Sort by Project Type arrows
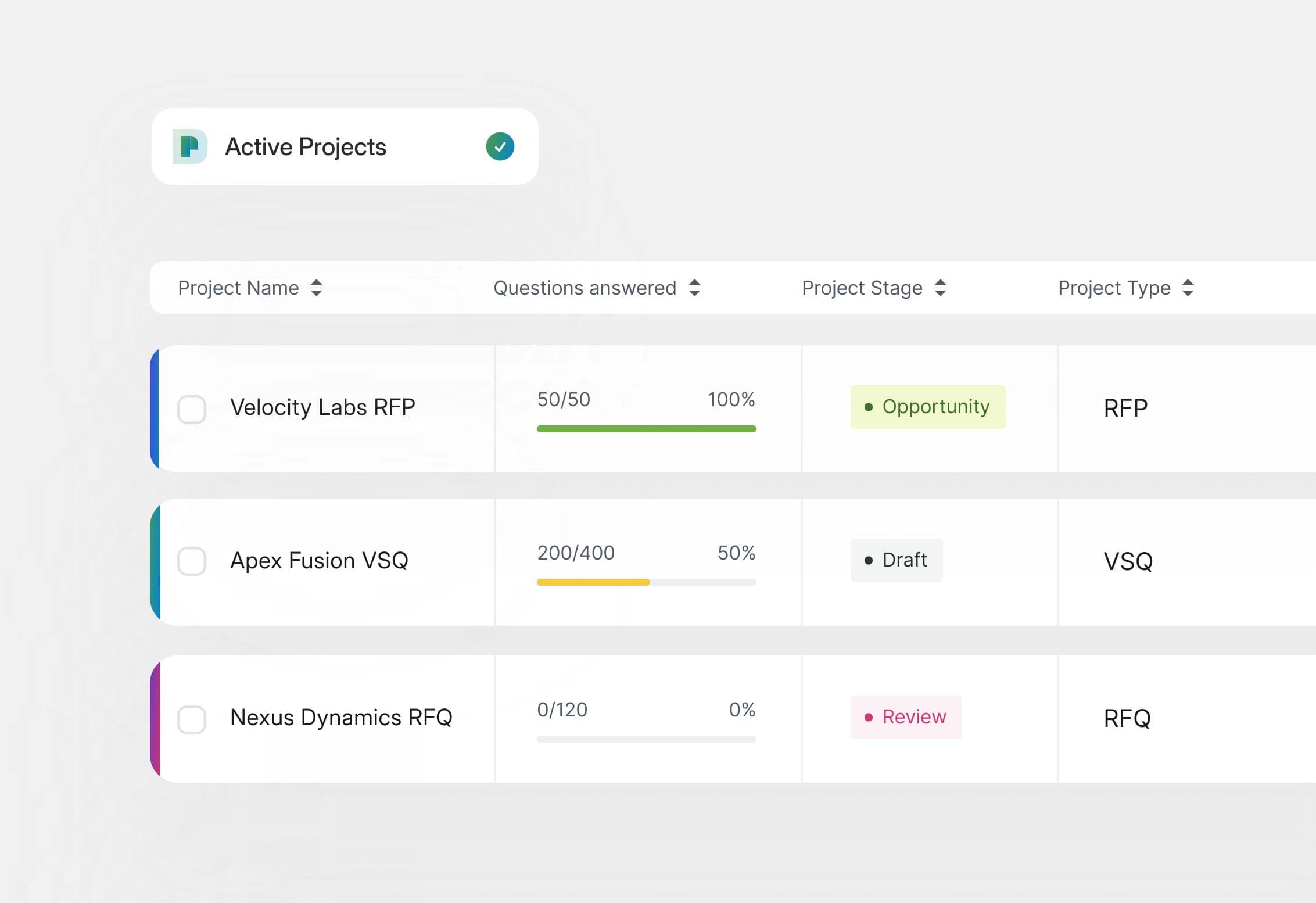1316x903 pixels. click(1188, 288)
